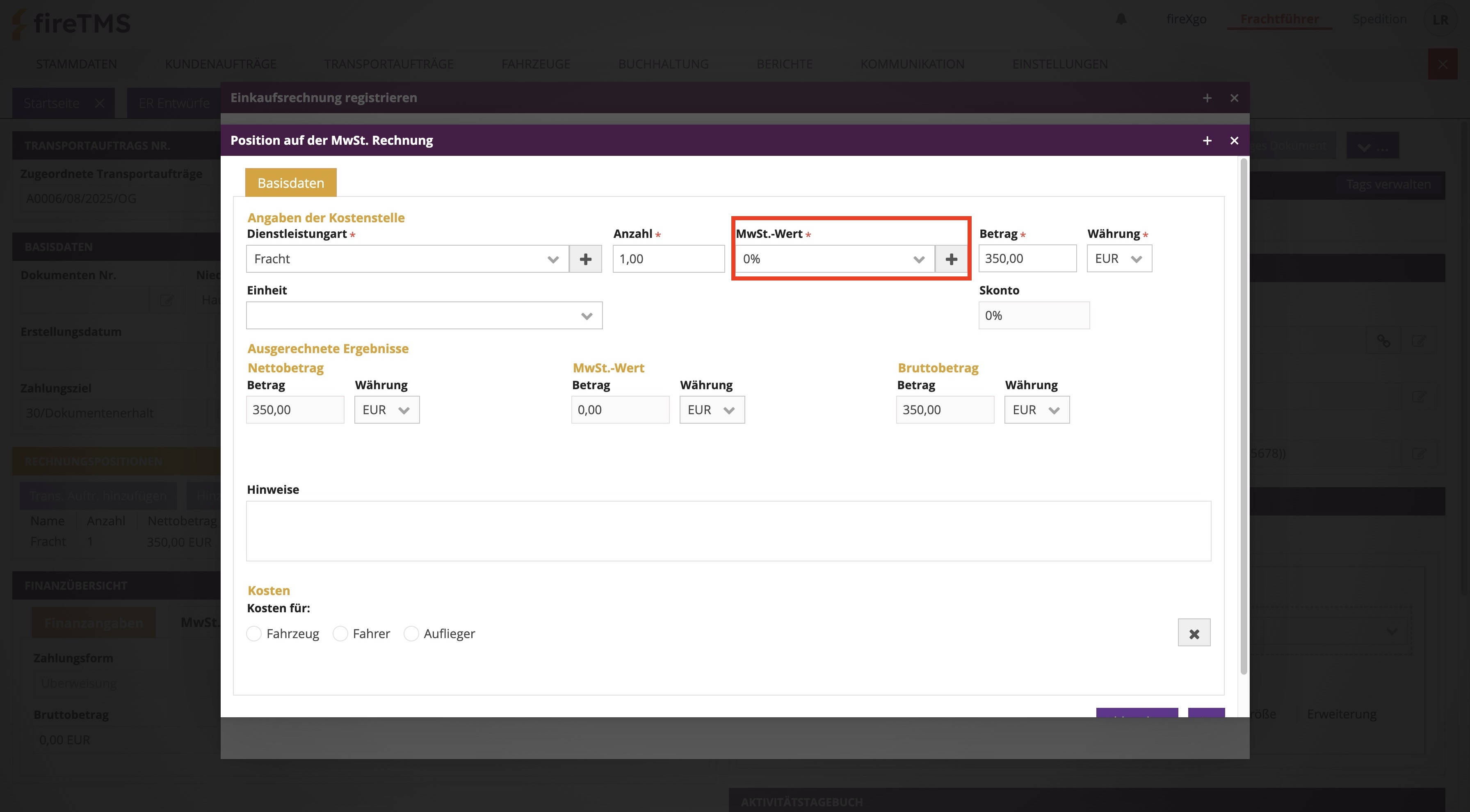Viewport: 1470px width, 812px height.
Task: Add new MwSt.-Wert with plus button
Action: (x=951, y=259)
